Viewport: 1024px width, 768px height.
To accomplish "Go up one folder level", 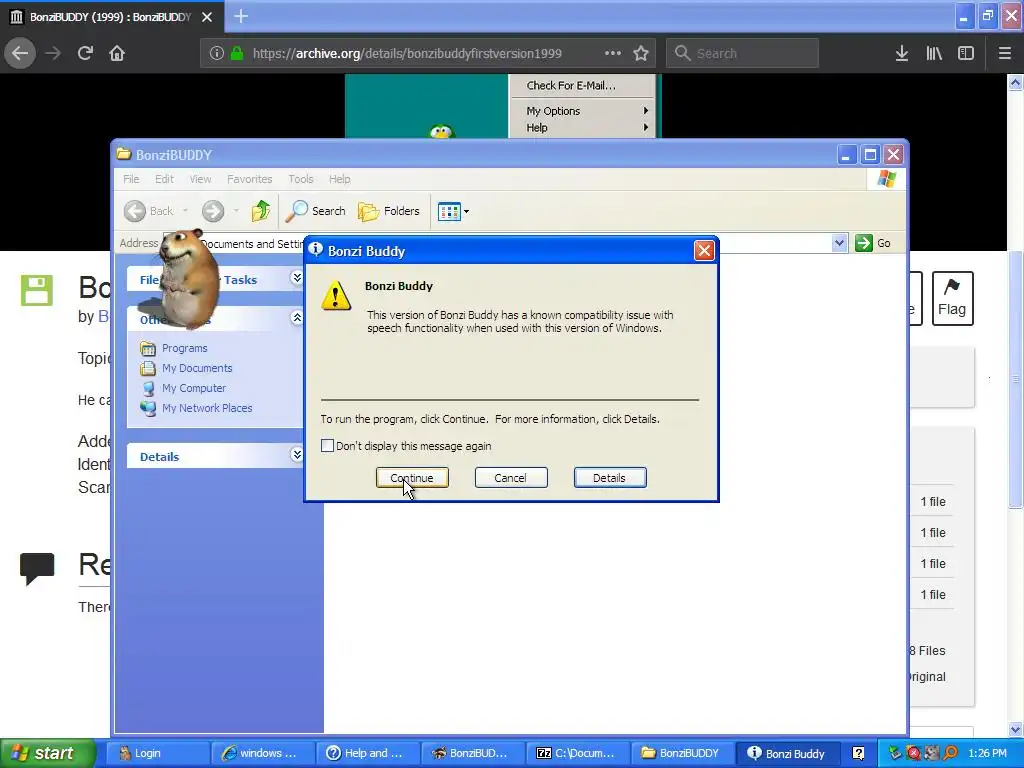I will [x=261, y=211].
